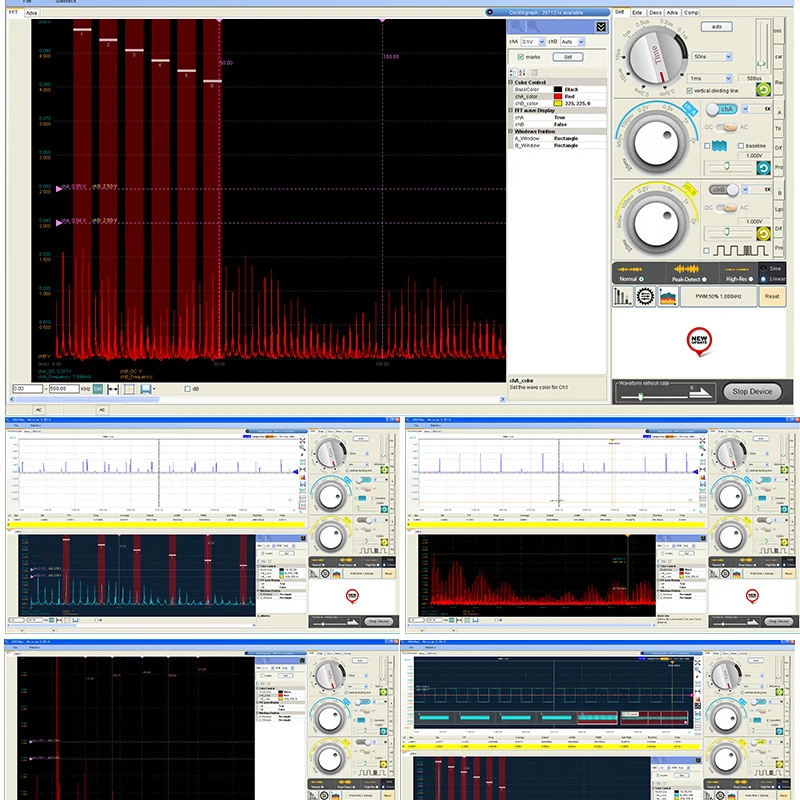Open the gear settings icon near PWM
Image resolution: width=800 pixels, height=800 pixels.
643,296
